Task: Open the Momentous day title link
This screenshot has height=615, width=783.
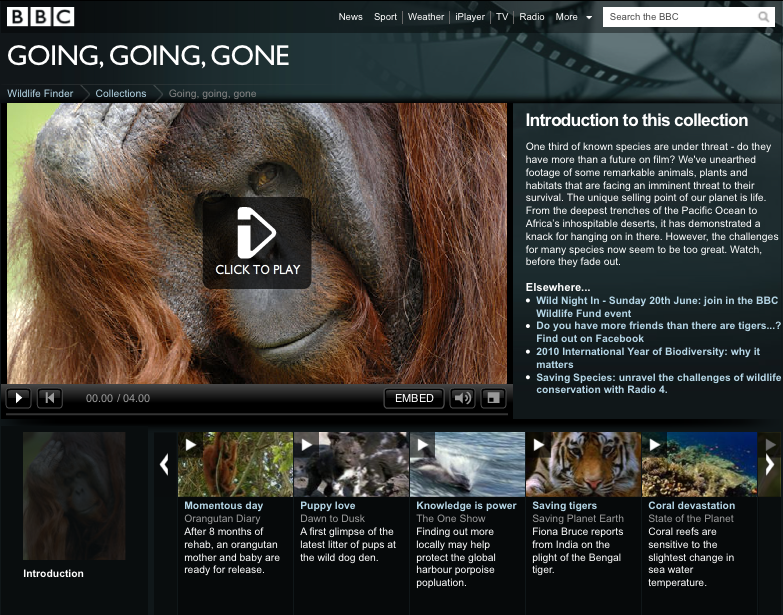Action: [x=224, y=505]
